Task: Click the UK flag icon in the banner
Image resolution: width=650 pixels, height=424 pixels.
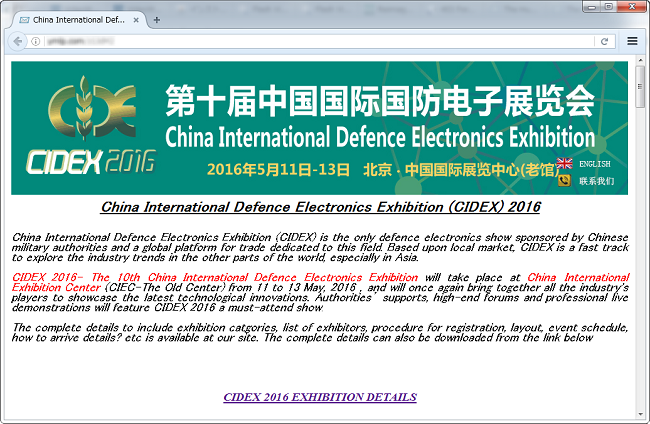Action: 565,164
